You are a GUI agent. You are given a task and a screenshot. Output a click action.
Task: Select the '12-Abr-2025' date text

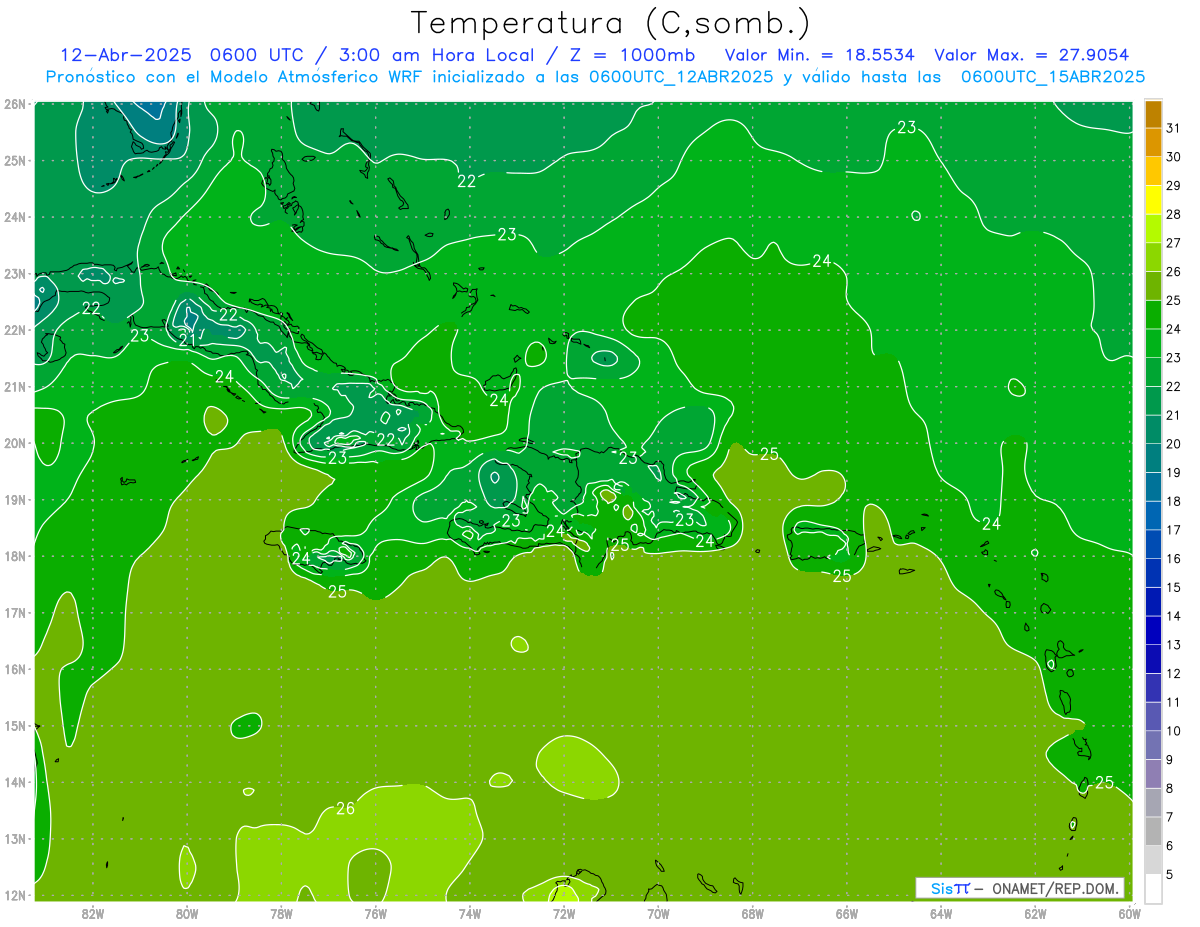coord(125,55)
